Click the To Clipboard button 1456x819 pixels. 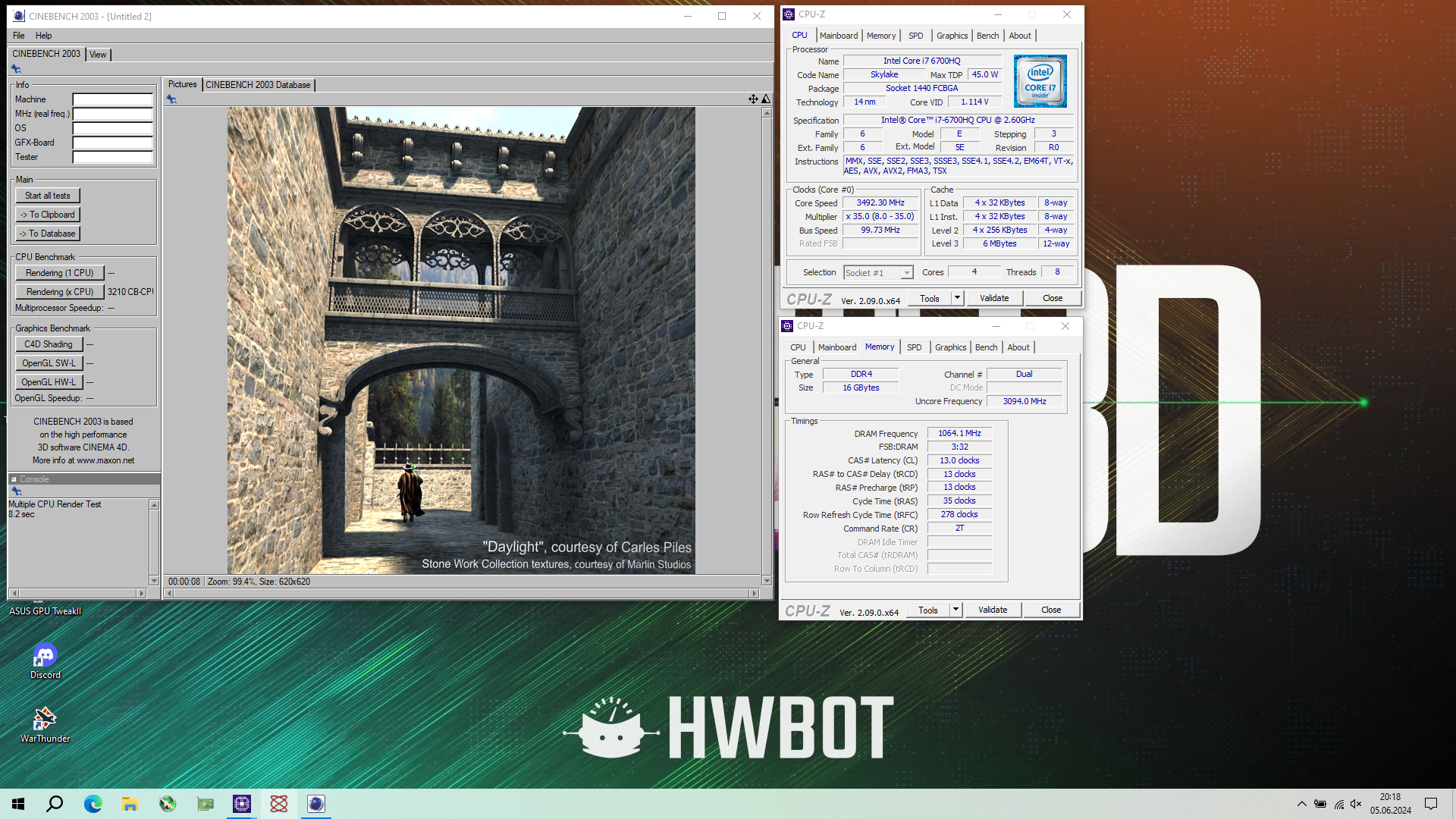(48, 215)
